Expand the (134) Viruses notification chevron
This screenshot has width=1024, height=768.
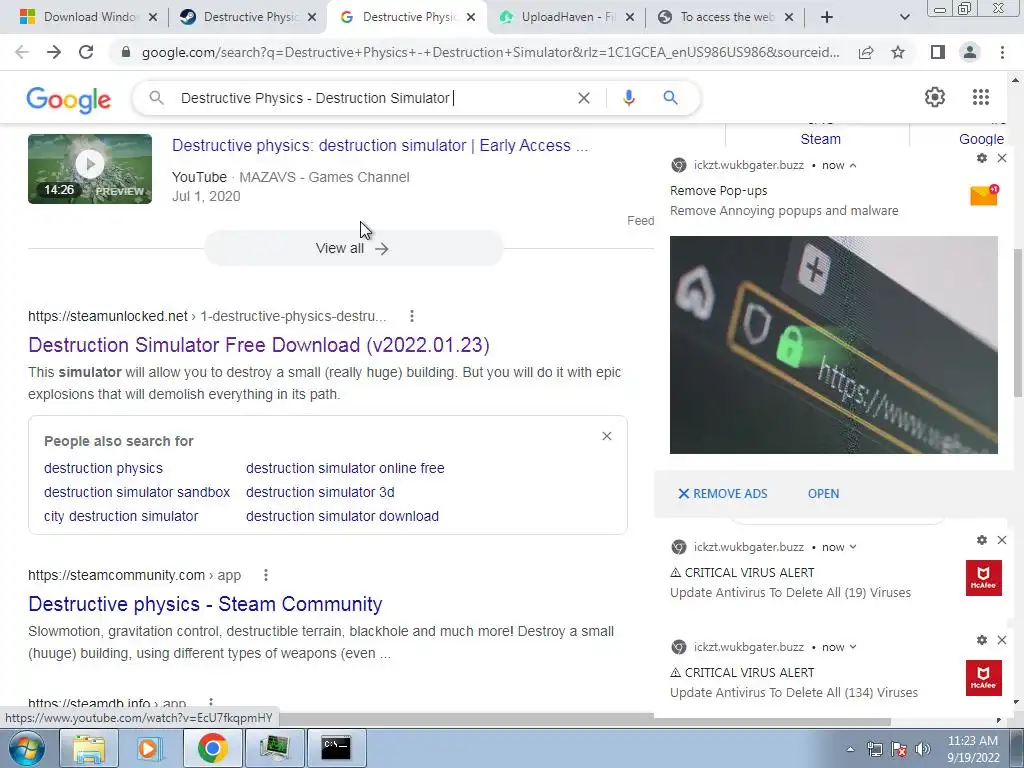click(853, 647)
